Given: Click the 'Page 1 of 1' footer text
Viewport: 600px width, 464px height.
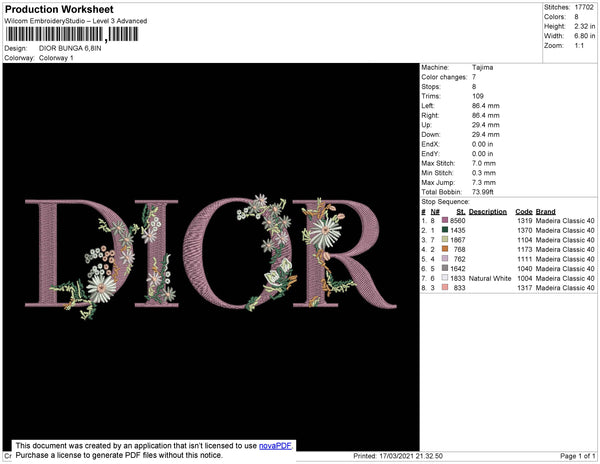Looking at the screenshot, I should [x=578, y=456].
